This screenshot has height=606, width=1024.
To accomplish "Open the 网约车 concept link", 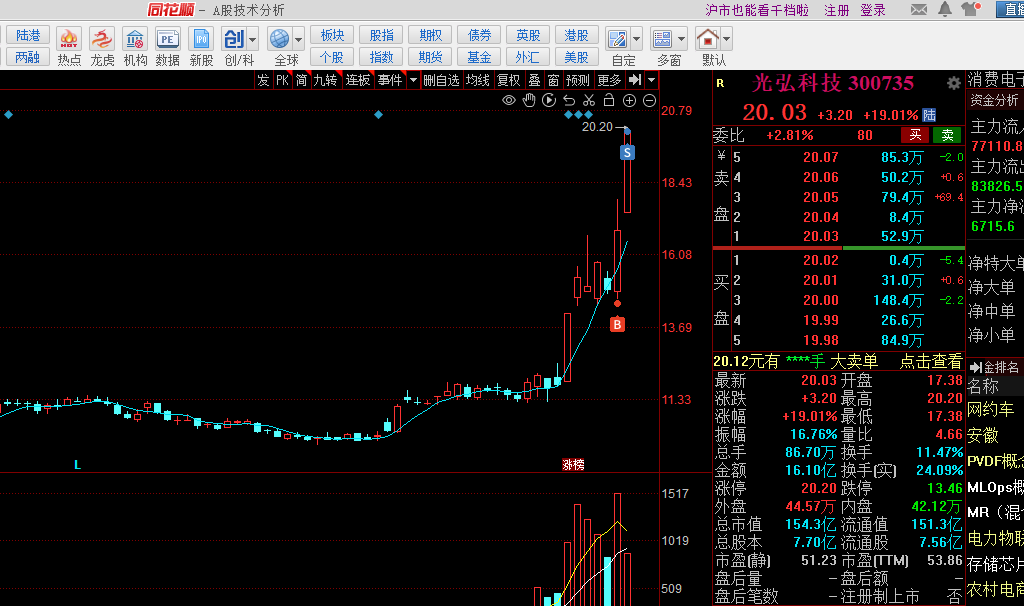I will coord(991,409).
